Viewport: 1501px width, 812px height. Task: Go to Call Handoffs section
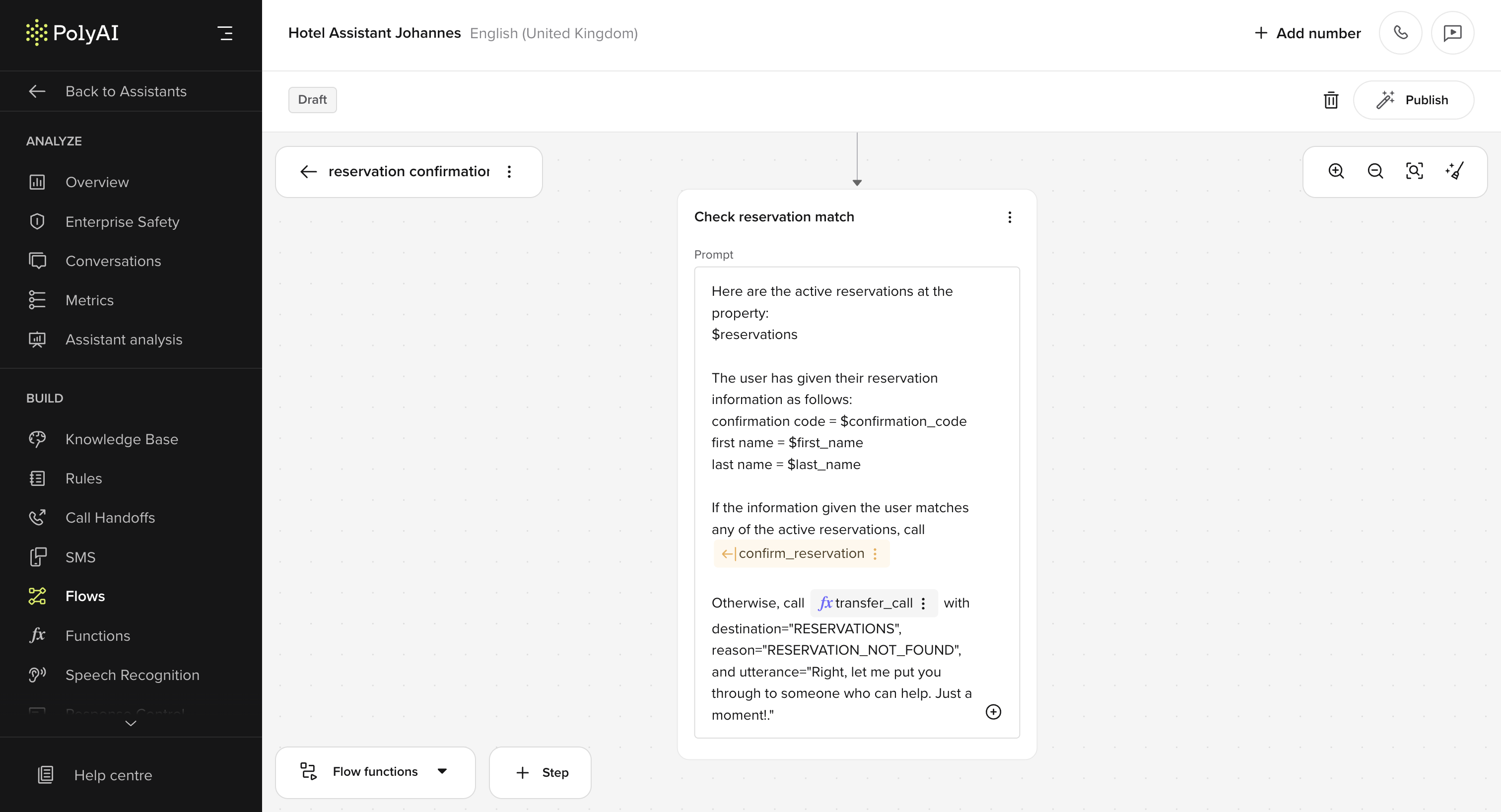[x=110, y=518]
